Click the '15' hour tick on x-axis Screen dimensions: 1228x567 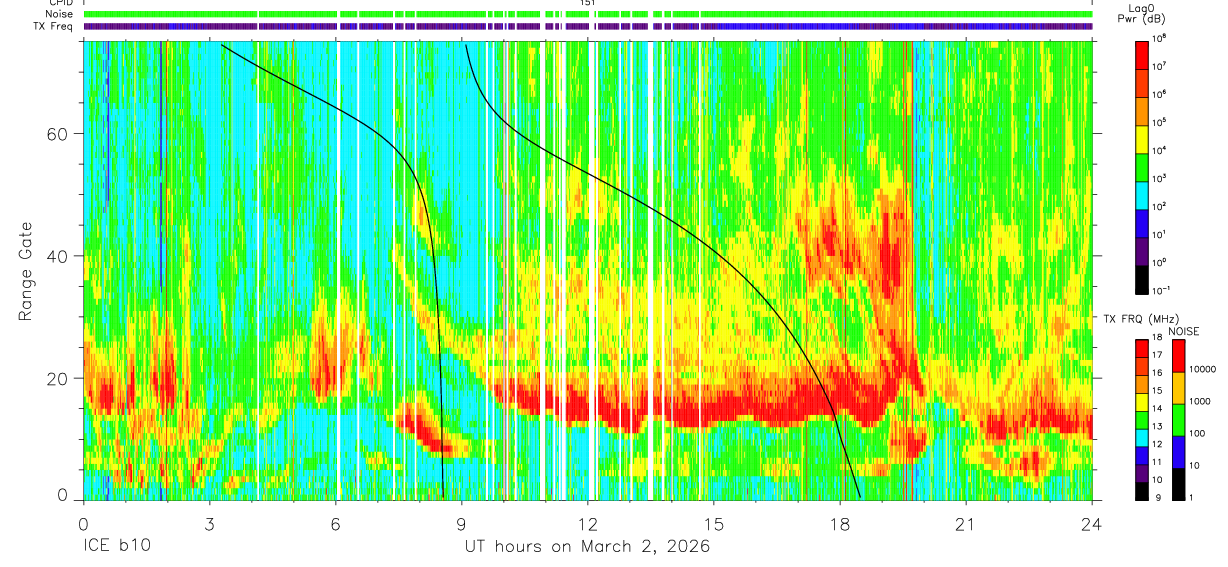point(714,523)
